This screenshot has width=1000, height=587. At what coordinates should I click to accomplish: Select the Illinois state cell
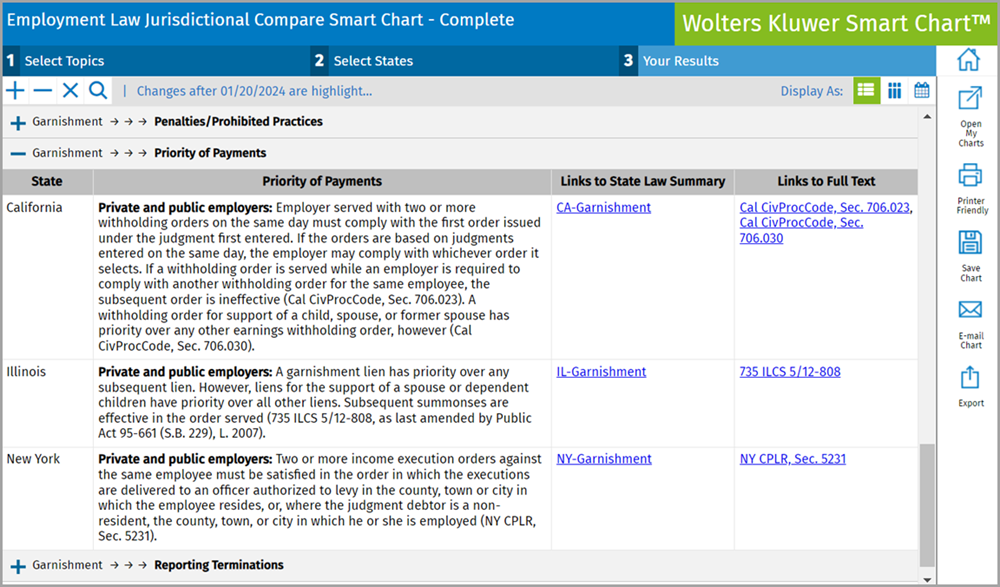pyautogui.click(x=48, y=403)
